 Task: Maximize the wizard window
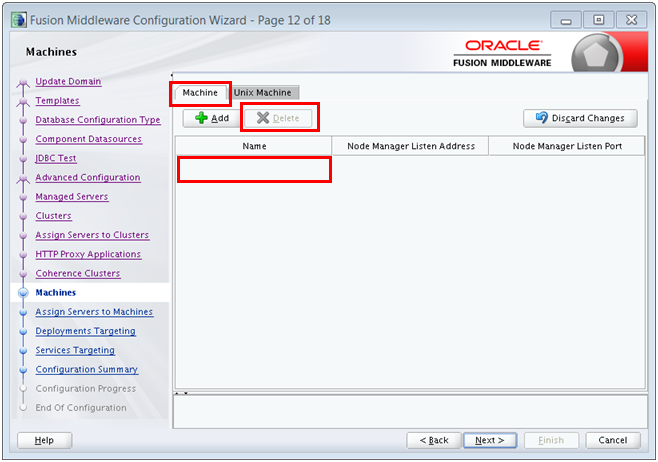pyautogui.click(x=598, y=20)
